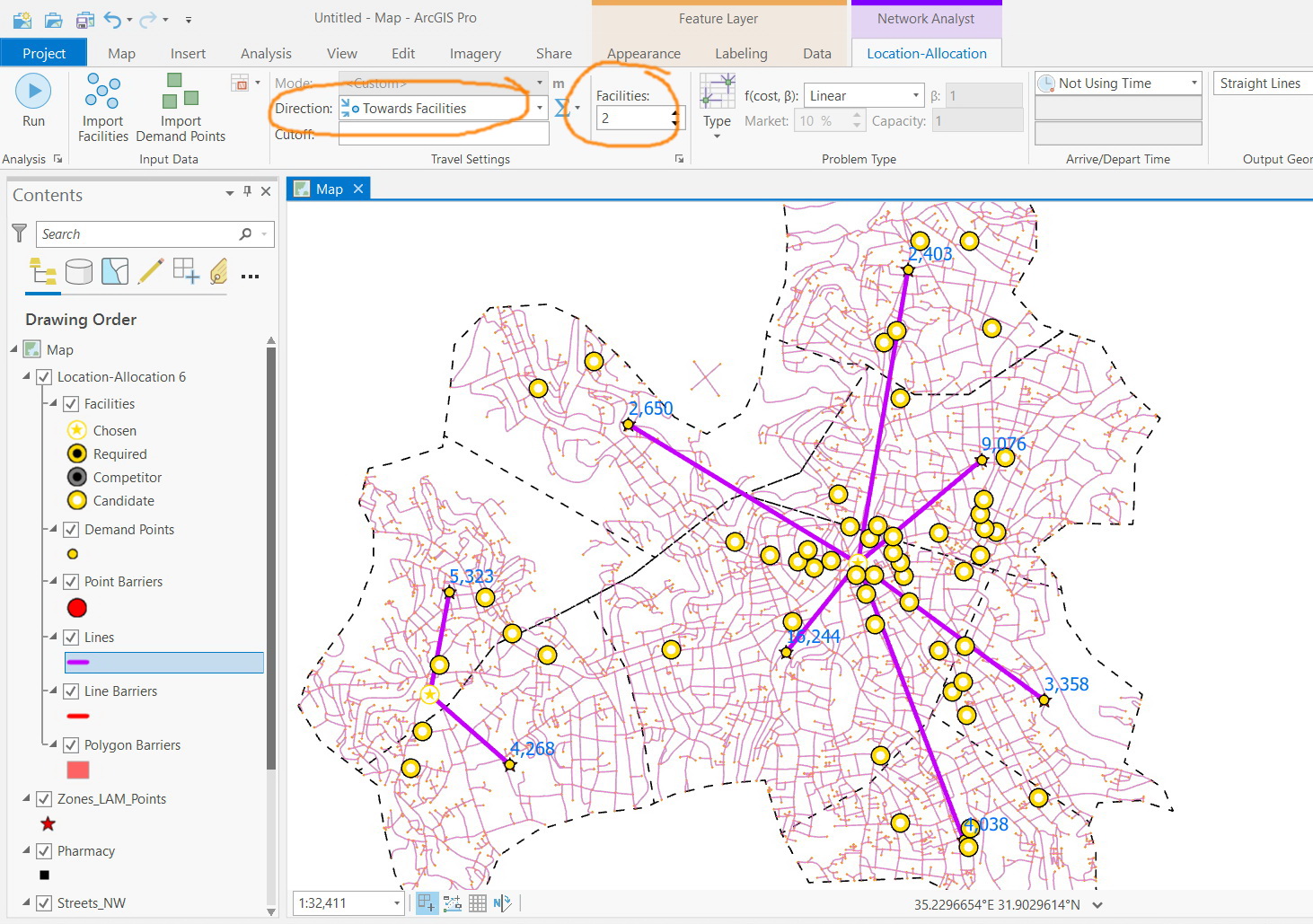Open the Project tab
Viewport: 1313px width, 924px height.
coord(44,53)
